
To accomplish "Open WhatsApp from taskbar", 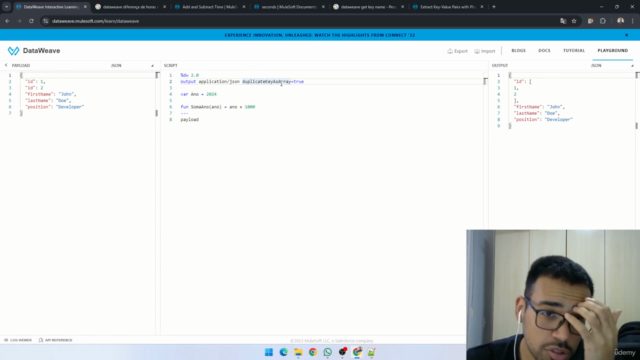I will [327, 352].
